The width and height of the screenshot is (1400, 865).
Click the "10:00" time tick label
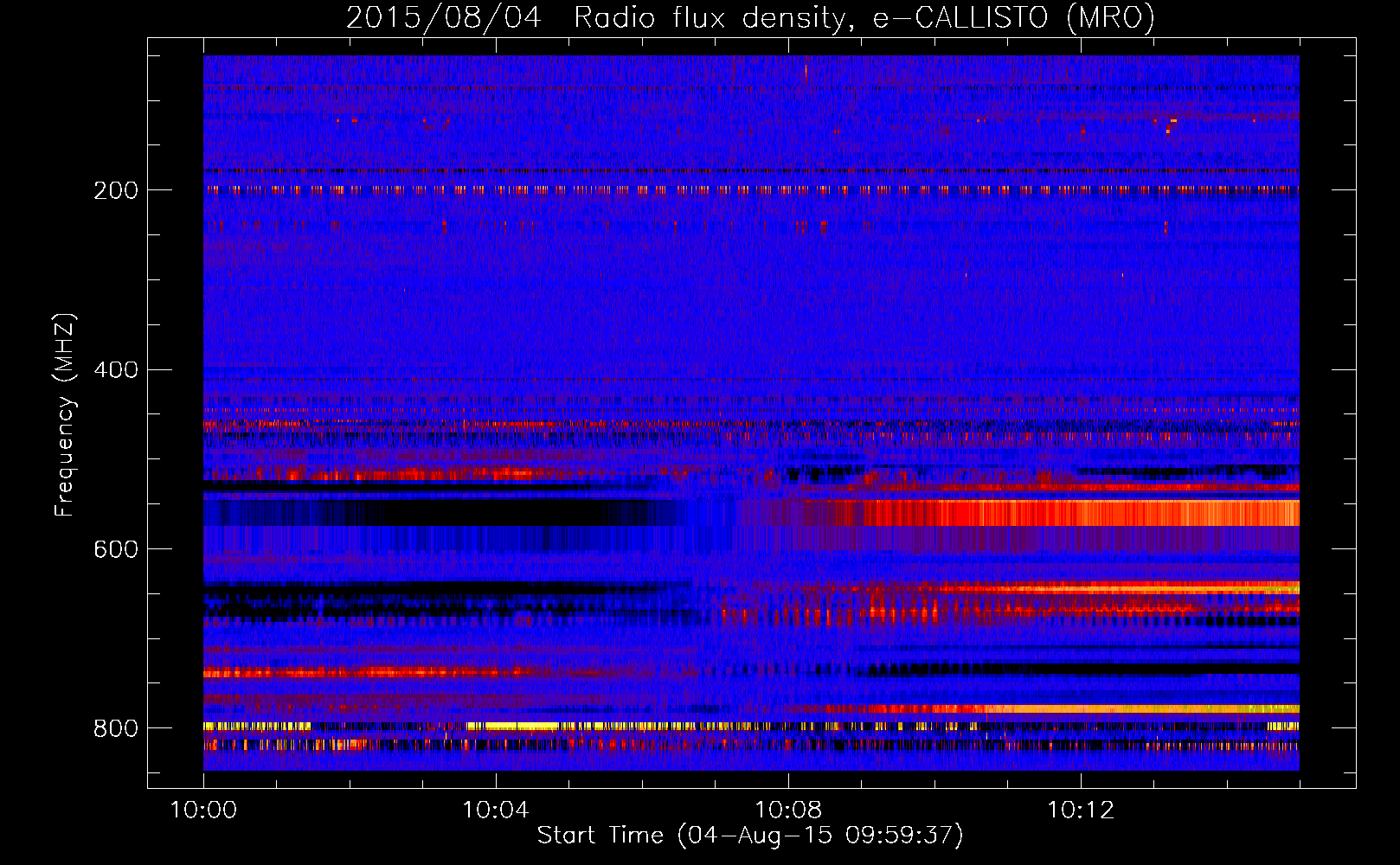coord(203,811)
